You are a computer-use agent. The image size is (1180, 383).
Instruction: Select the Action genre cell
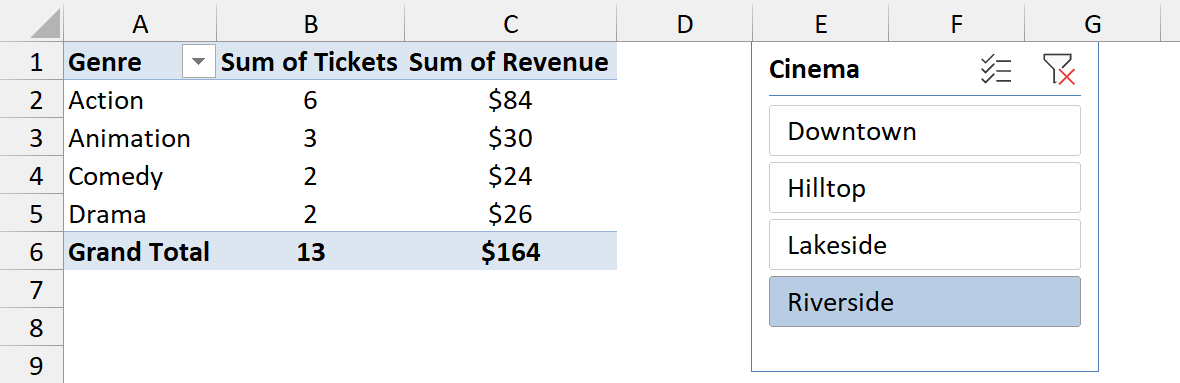tap(140, 100)
